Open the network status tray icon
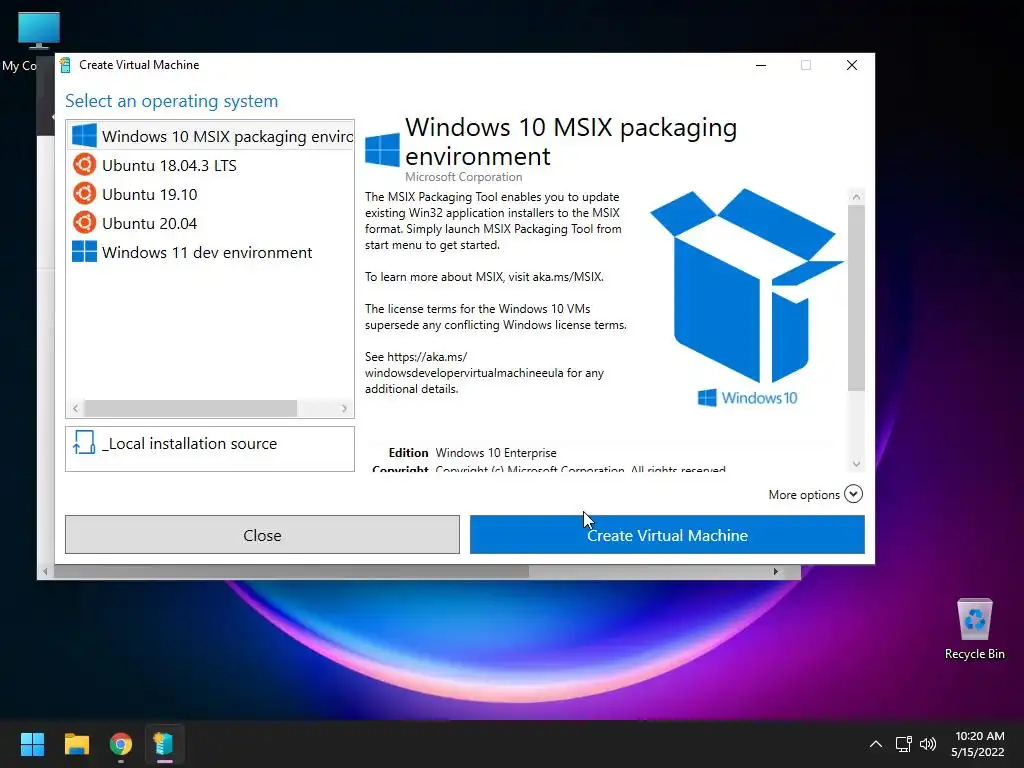 pyautogui.click(x=904, y=744)
